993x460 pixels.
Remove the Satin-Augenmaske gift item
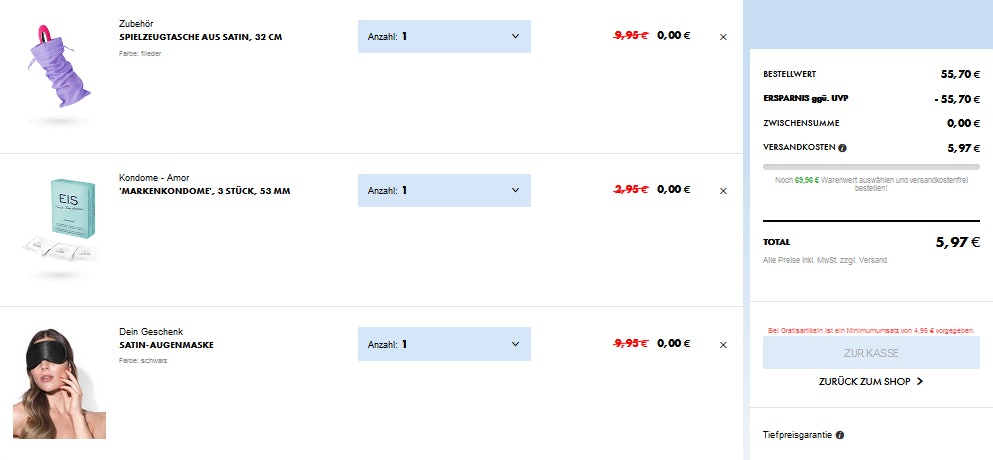723,345
